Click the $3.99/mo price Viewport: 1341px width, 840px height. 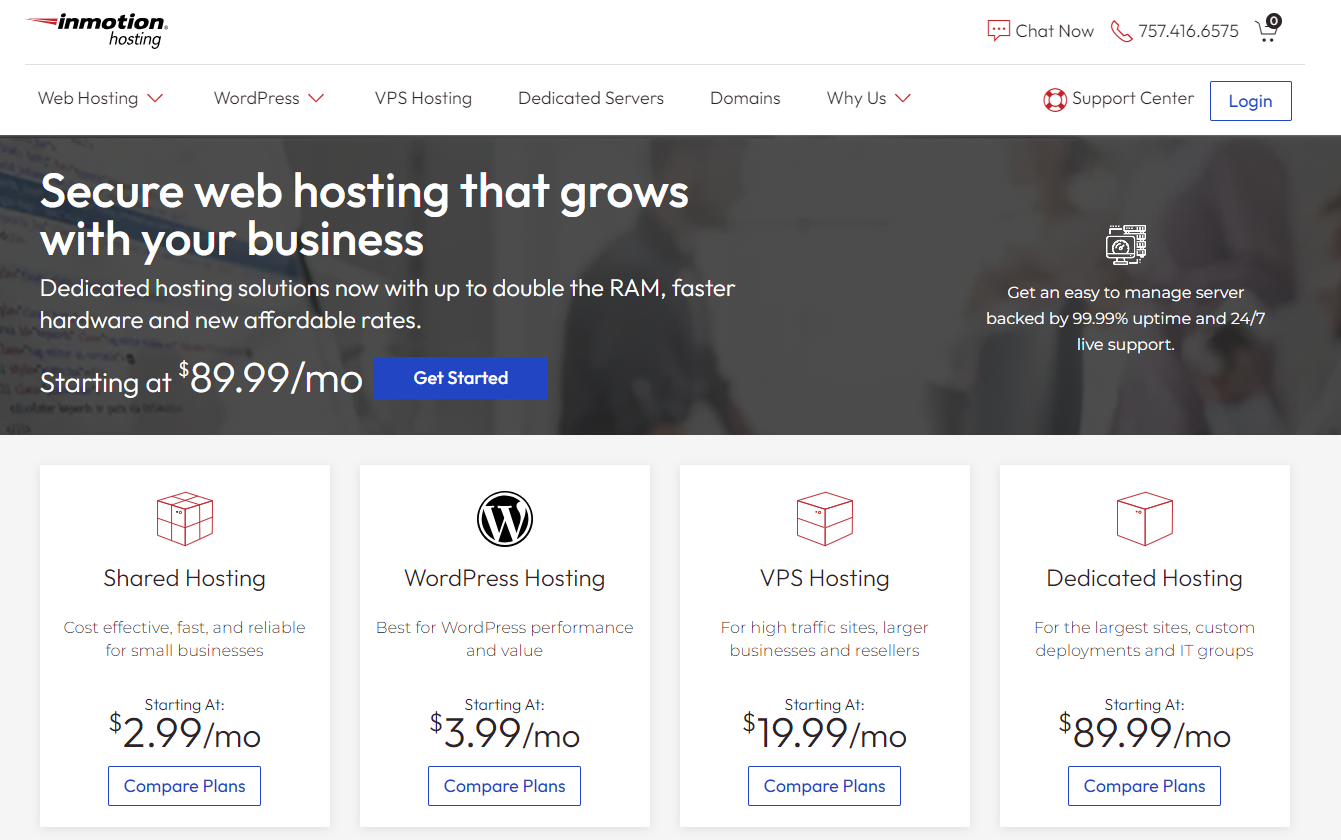[x=505, y=733]
